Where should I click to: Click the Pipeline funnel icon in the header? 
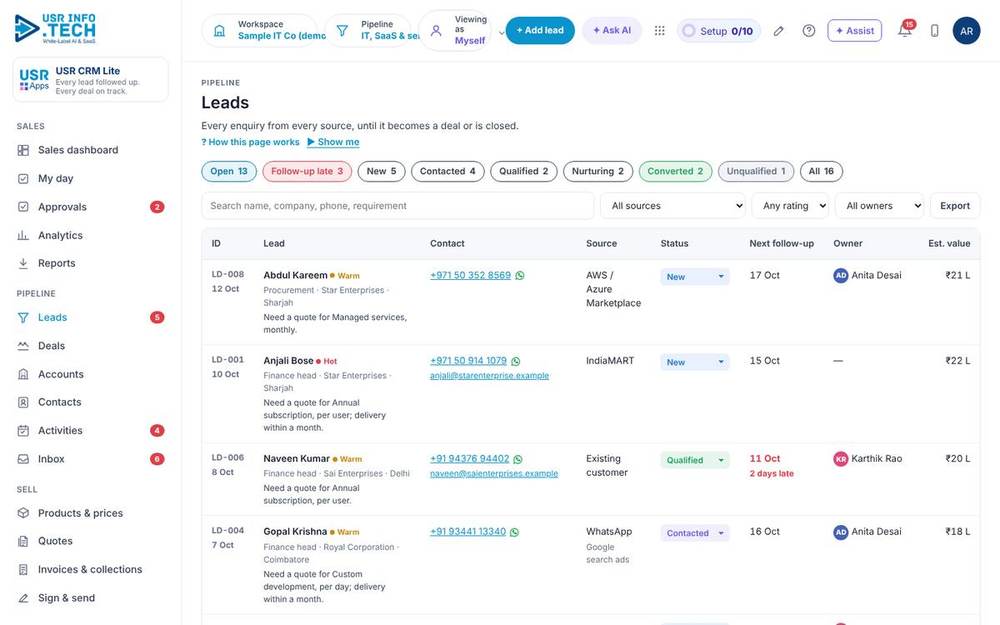pyautogui.click(x=342, y=31)
